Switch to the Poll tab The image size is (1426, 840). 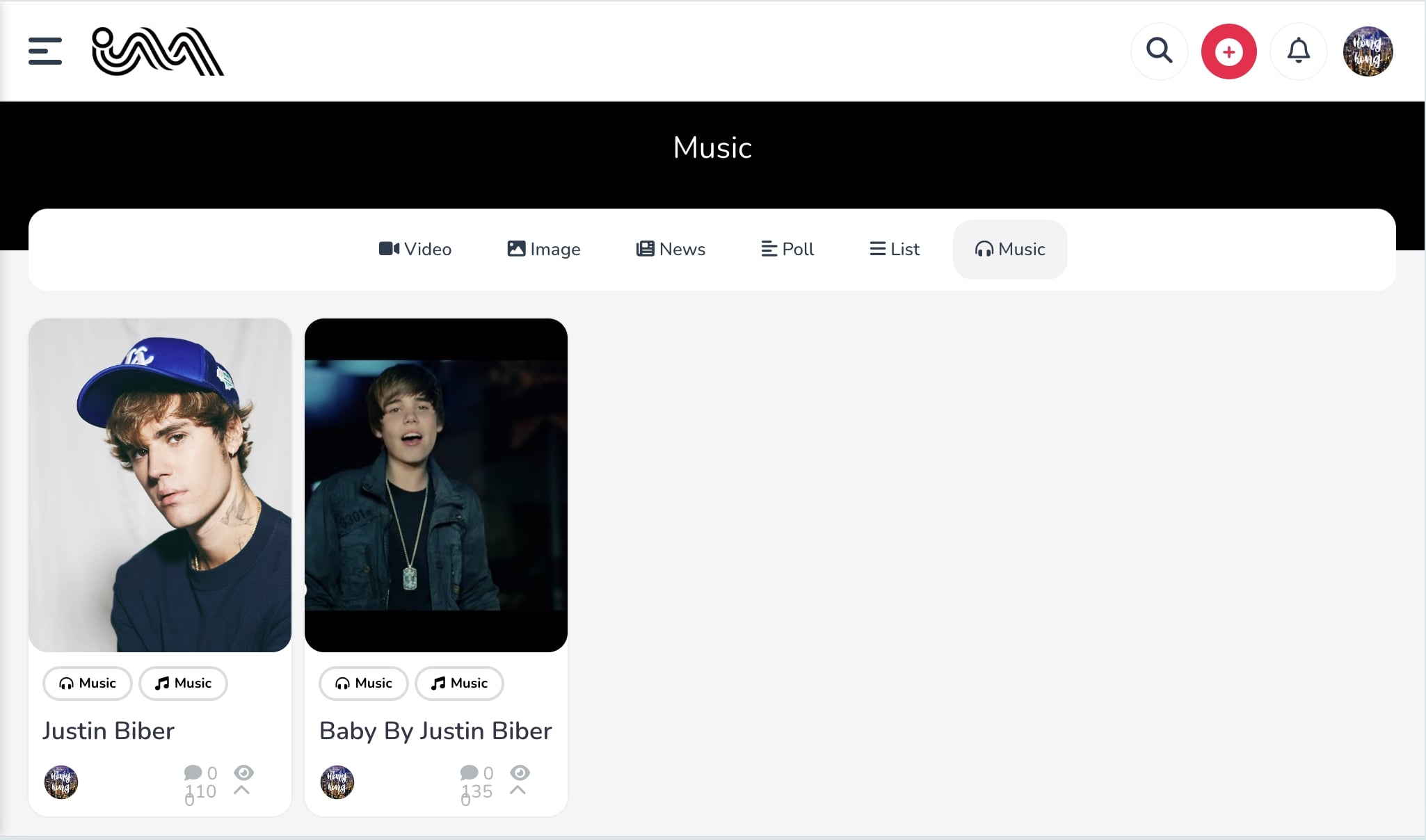pyautogui.click(x=787, y=249)
